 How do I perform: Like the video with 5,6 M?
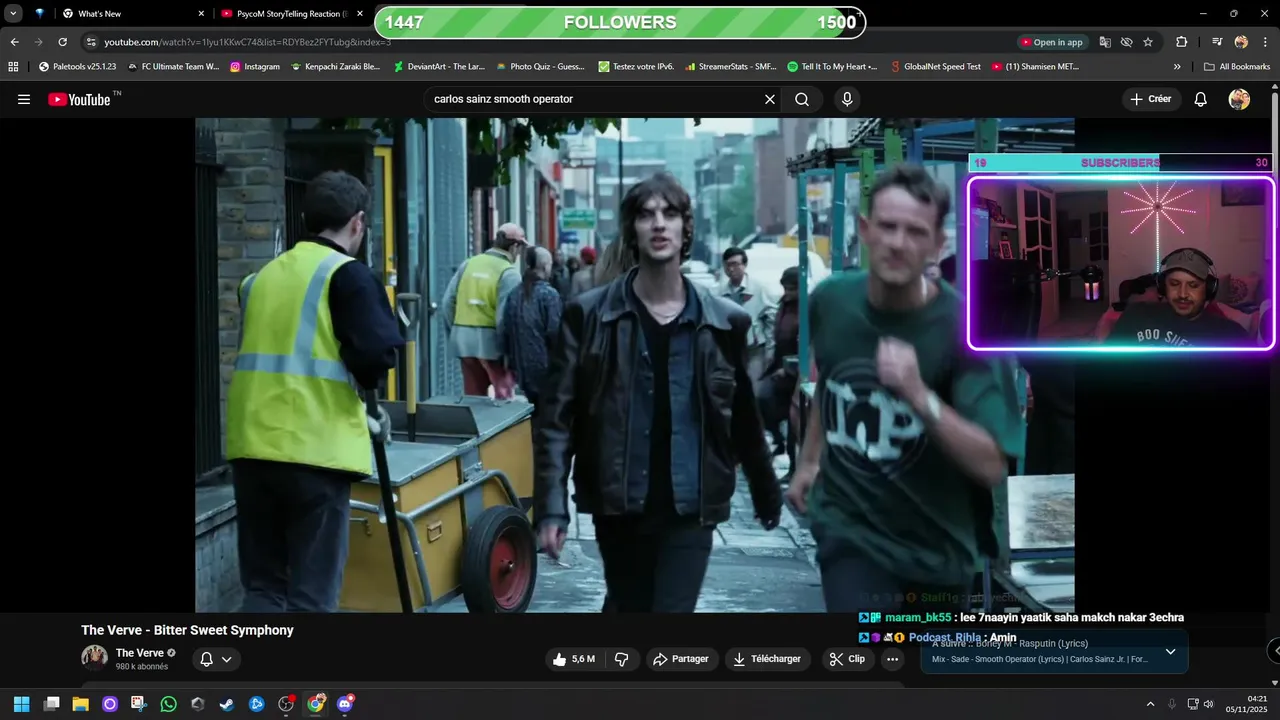[574, 659]
